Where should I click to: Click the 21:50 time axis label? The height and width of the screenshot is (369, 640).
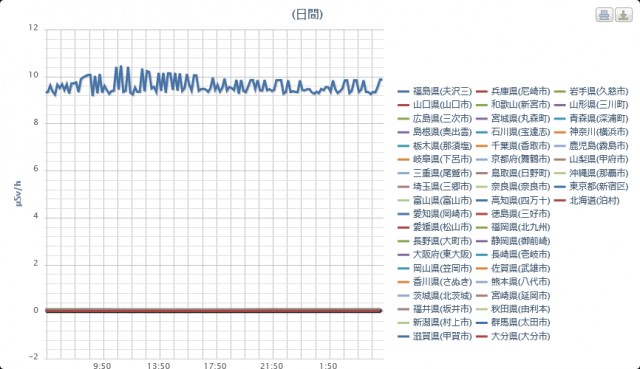pos(271,366)
